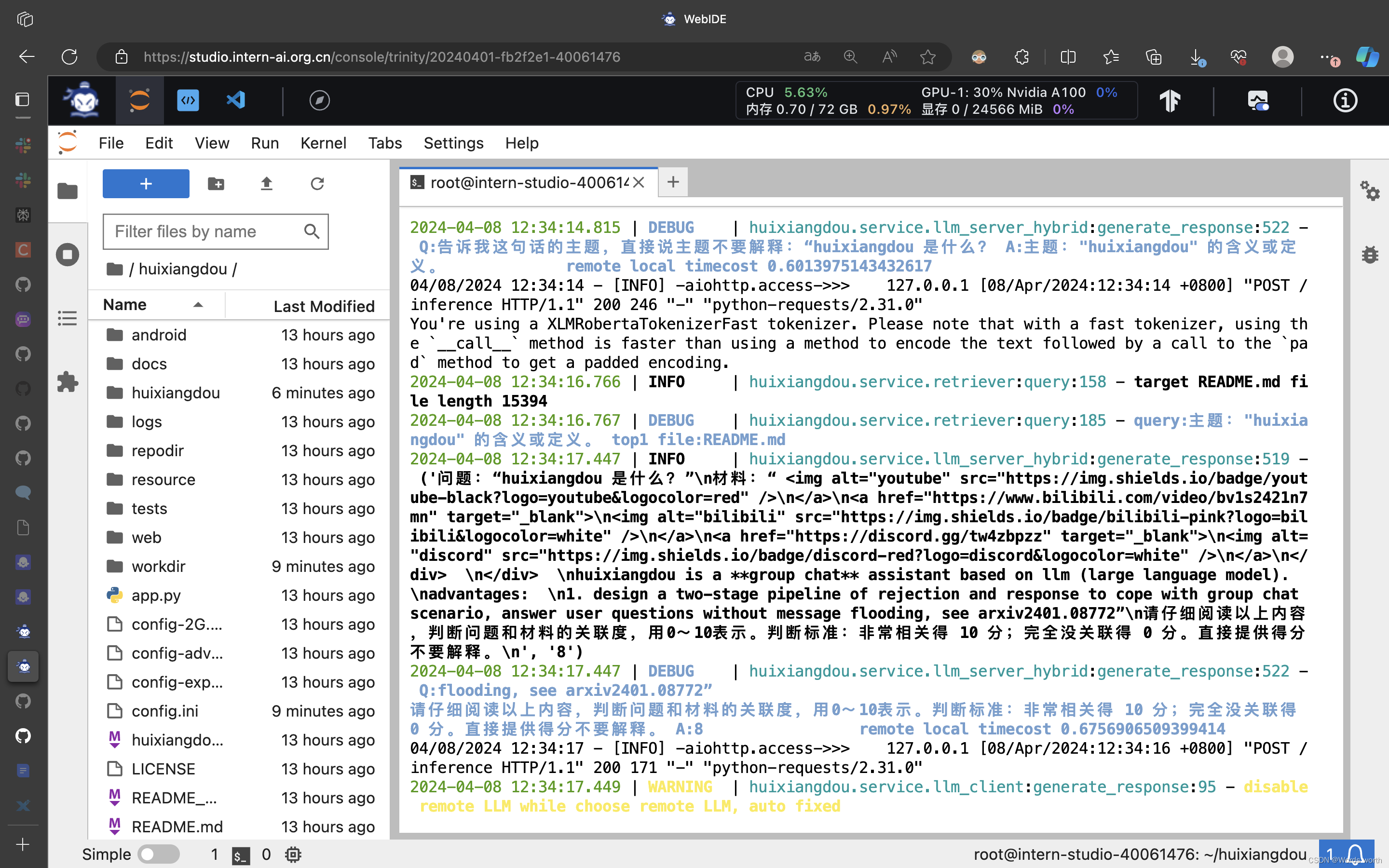Click the upload files icon
Screen dimensions: 1389x868
pyautogui.click(x=266, y=184)
